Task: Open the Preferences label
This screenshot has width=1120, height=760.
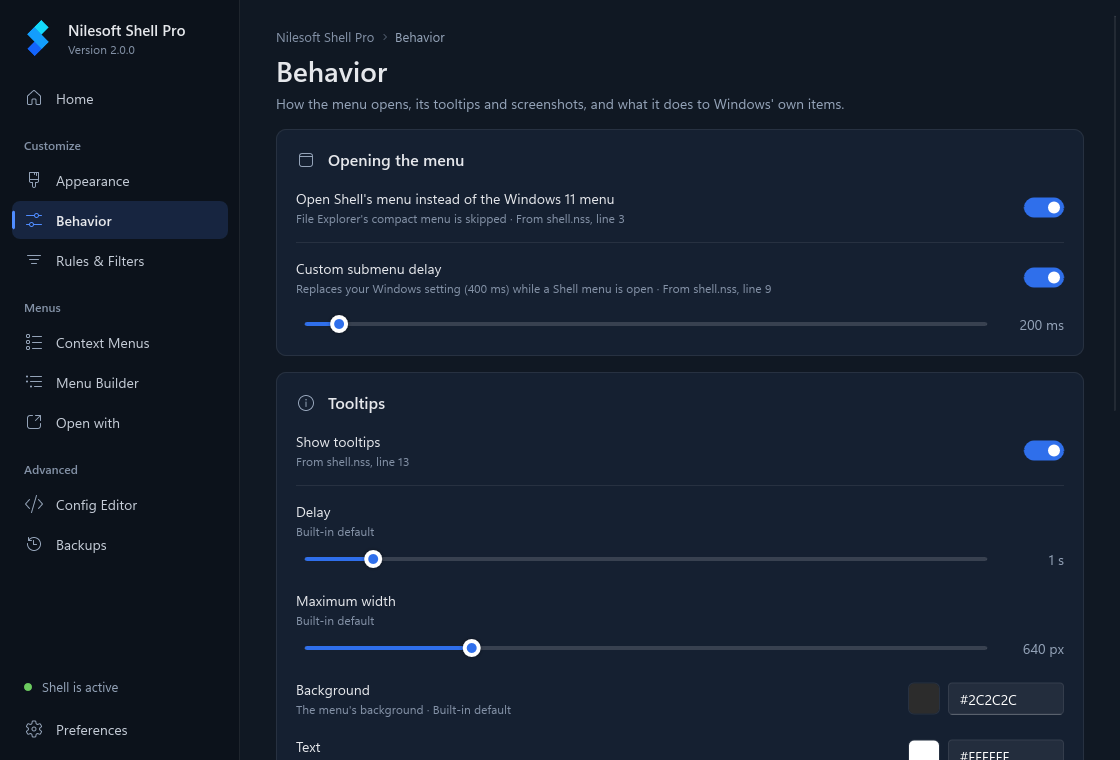Action: (x=91, y=730)
